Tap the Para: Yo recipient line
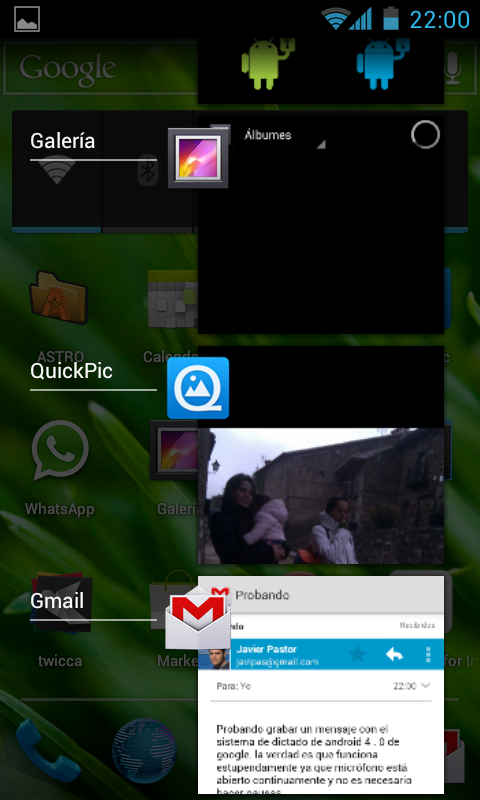Viewport: 480px width, 800px height. pyautogui.click(x=234, y=686)
